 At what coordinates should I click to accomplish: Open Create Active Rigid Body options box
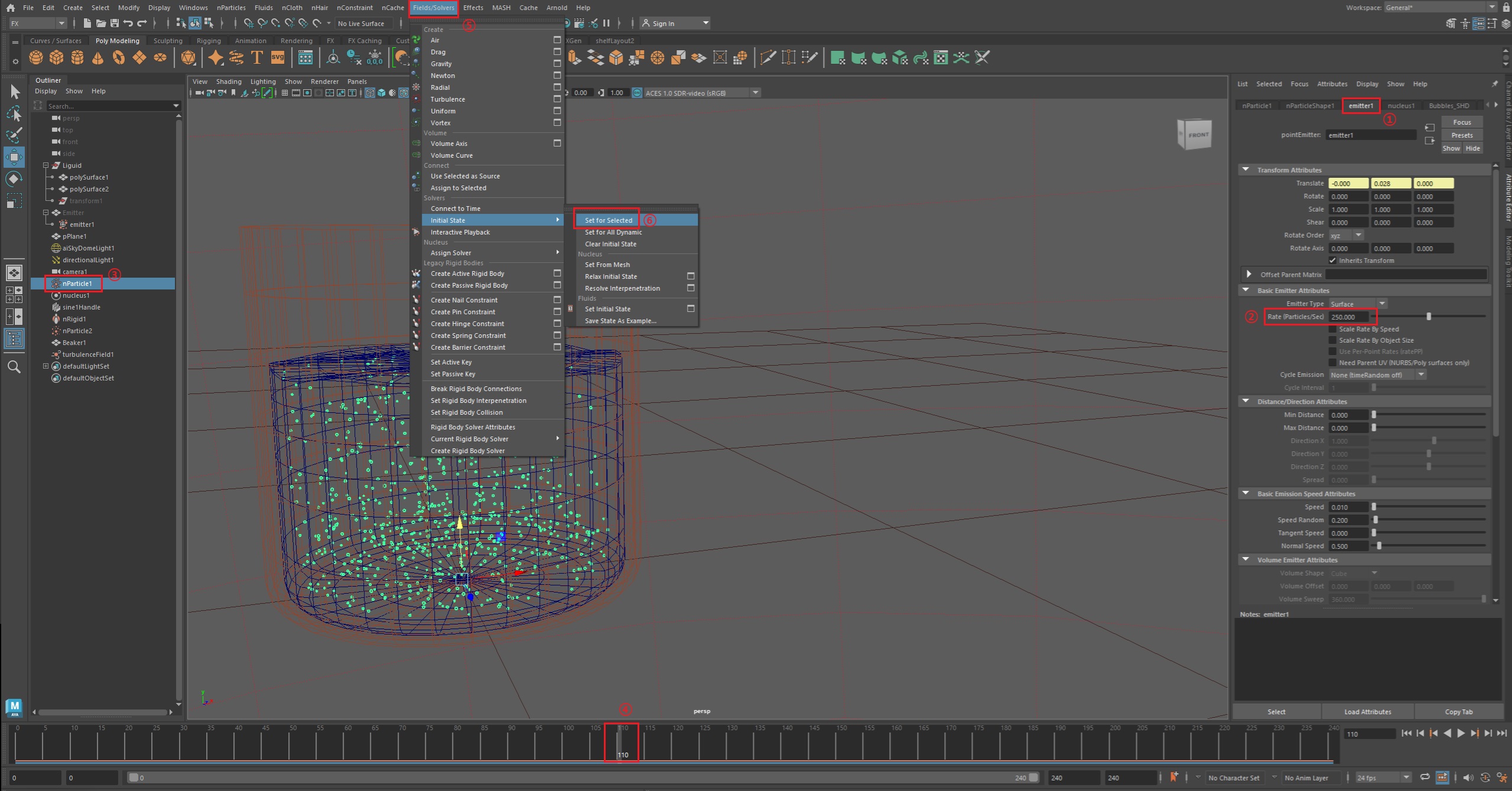557,273
